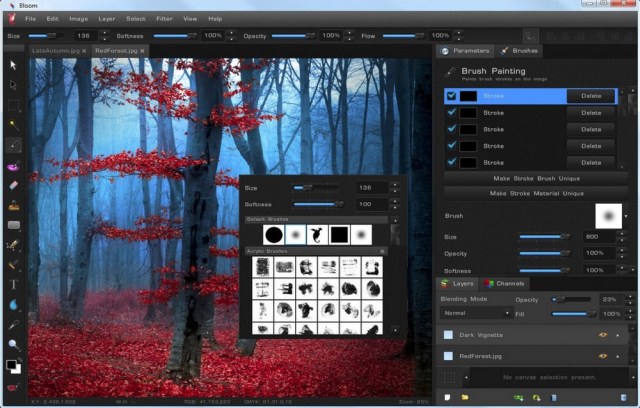The image size is (640, 408).
Task: Expand the Acrylic Brushes section options
Action: 381,250
